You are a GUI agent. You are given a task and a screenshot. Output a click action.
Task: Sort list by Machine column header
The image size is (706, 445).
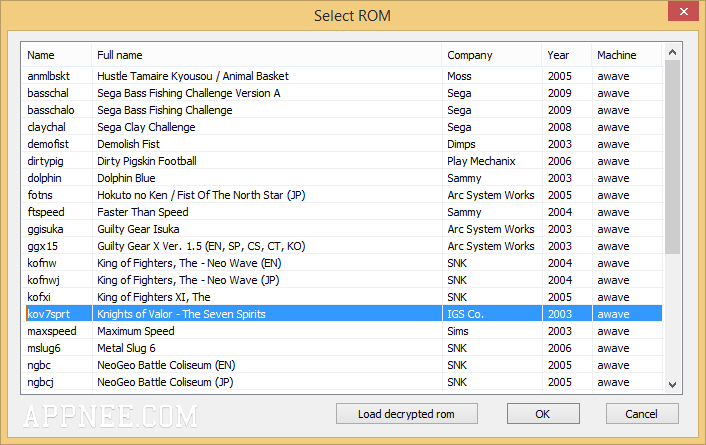coord(627,55)
